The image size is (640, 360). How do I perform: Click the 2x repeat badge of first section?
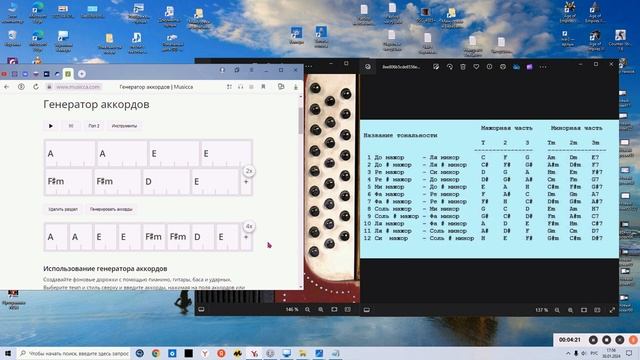[x=249, y=171]
